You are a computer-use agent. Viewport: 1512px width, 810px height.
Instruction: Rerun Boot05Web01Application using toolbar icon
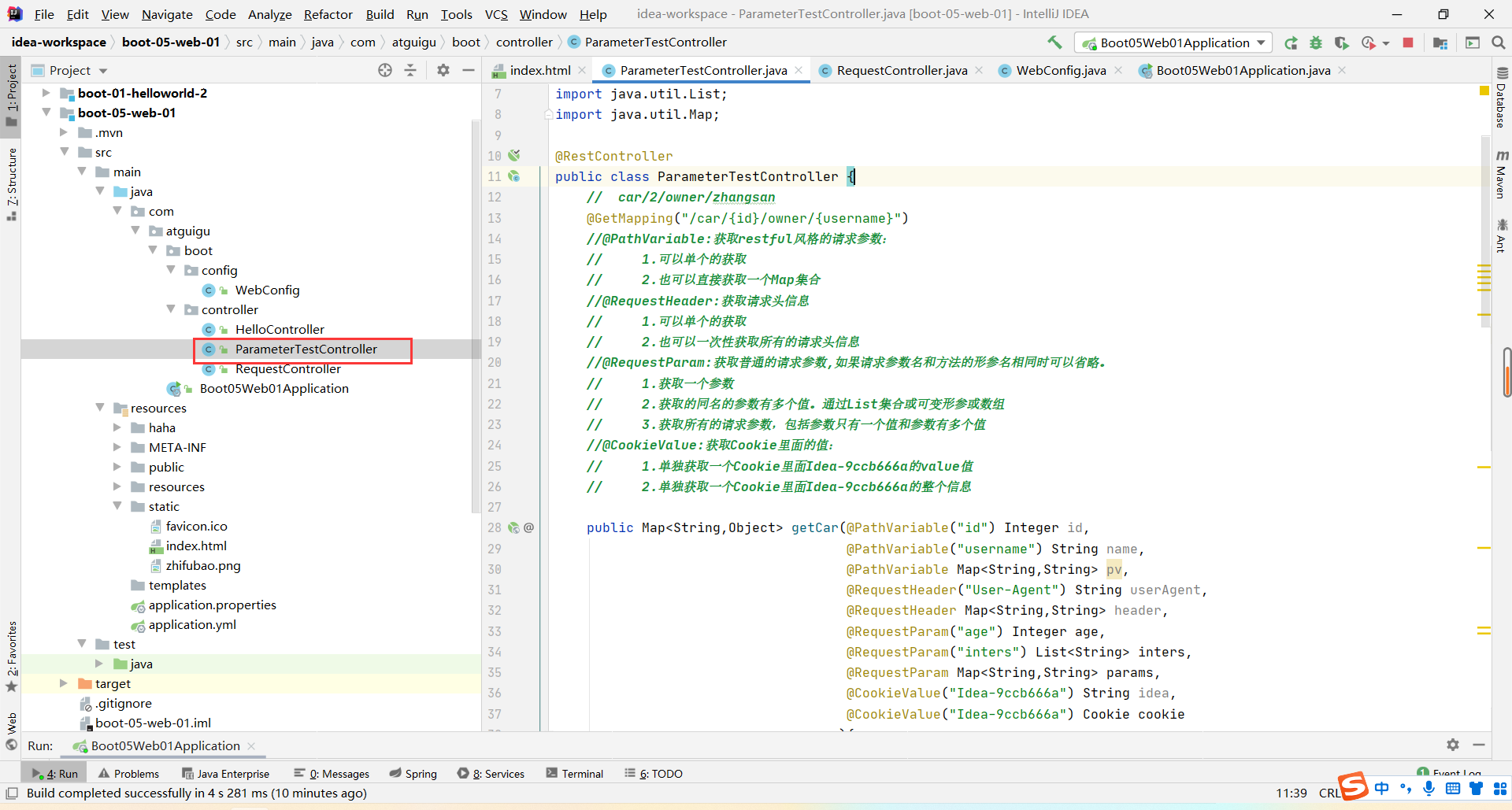[1291, 43]
